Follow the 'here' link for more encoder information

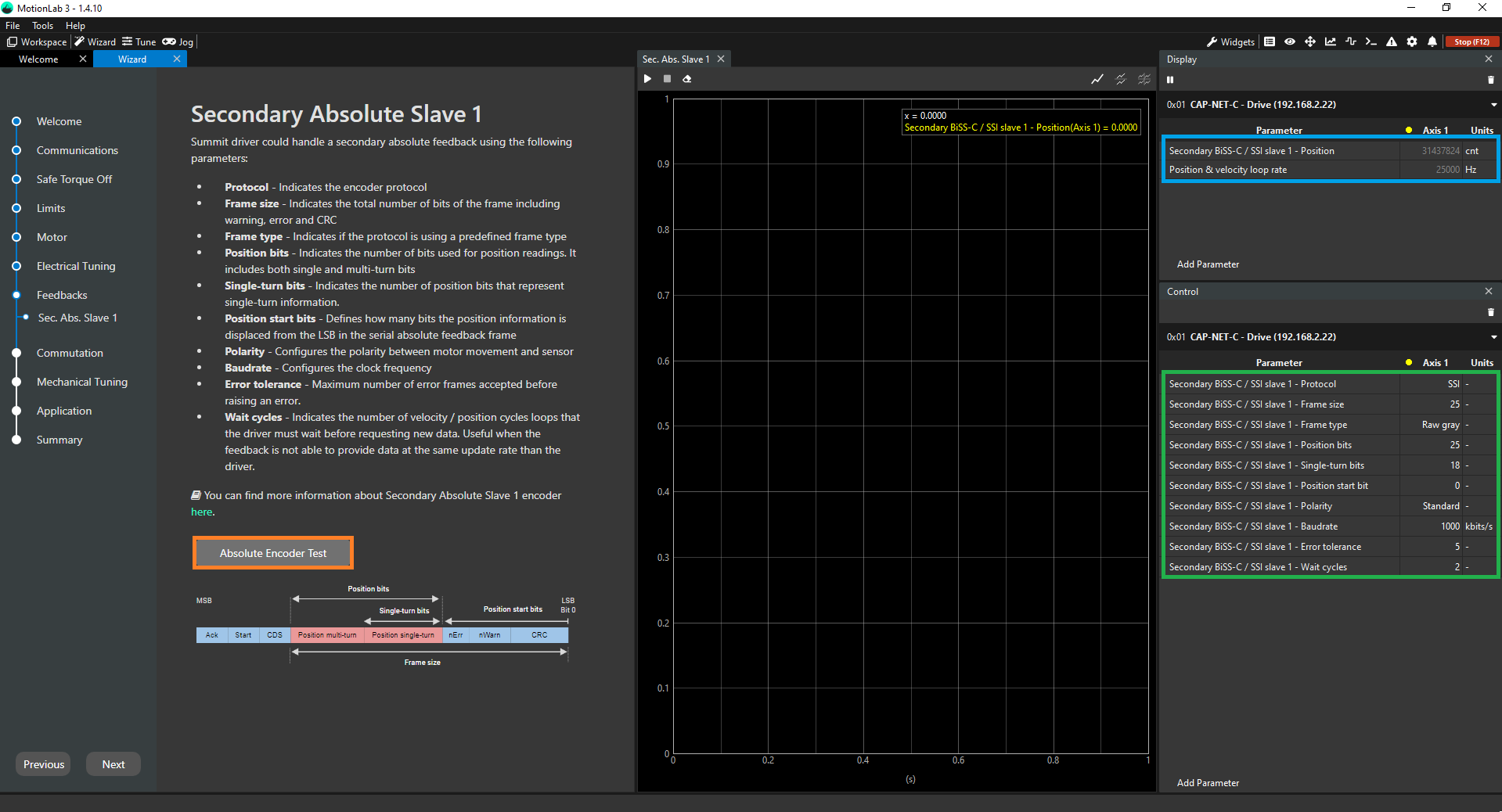point(202,512)
